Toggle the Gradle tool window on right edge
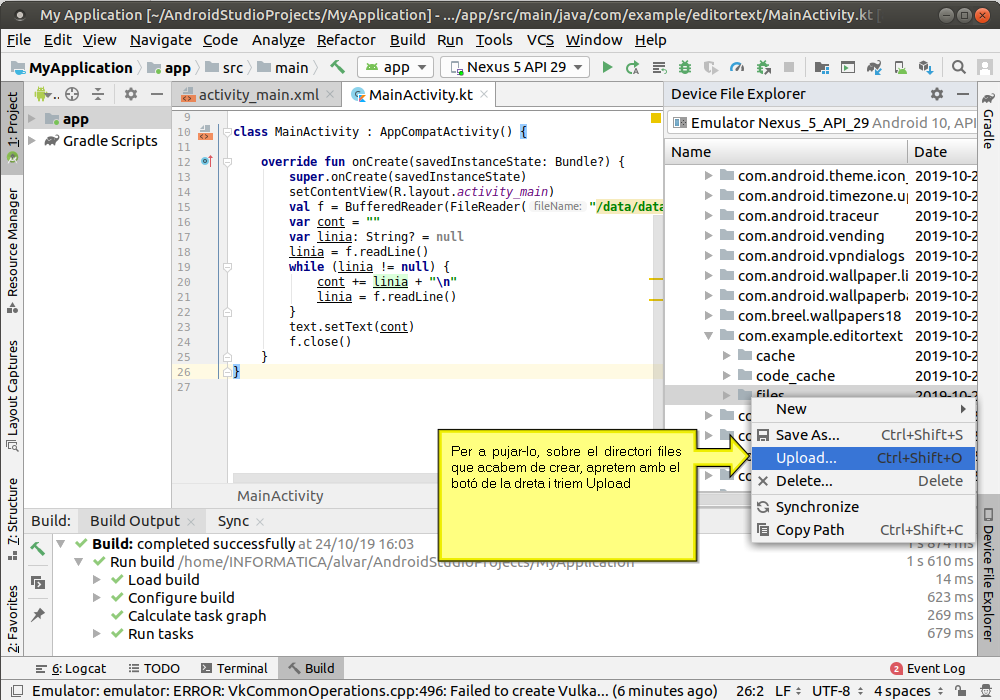The height and width of the screenshot is (700, 1000). 988,120
